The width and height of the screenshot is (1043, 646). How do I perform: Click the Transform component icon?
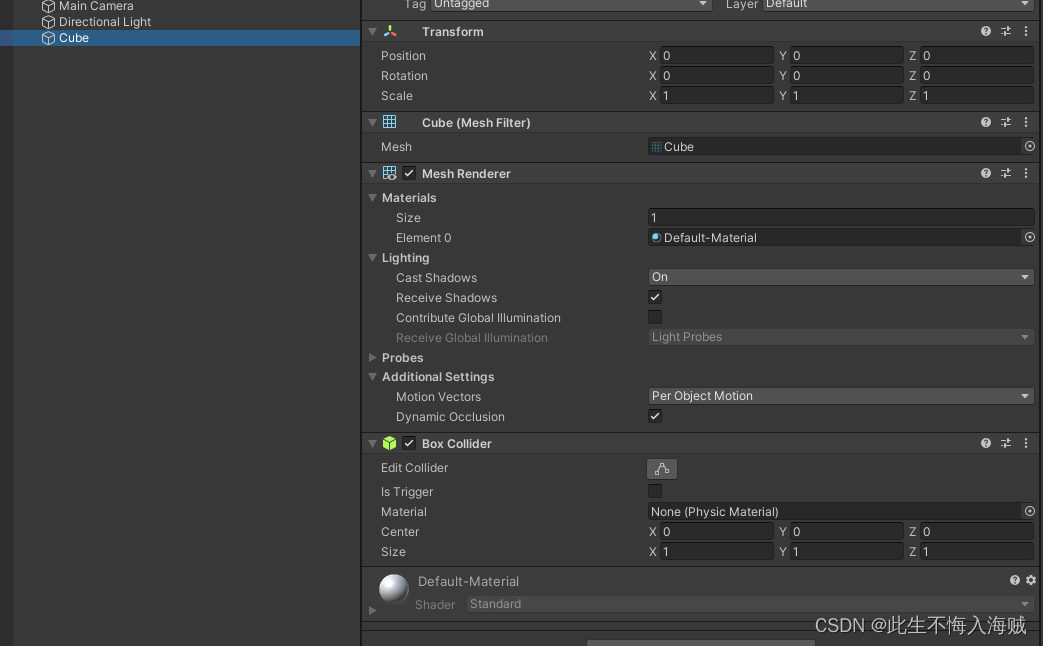(x=389, y=31)
